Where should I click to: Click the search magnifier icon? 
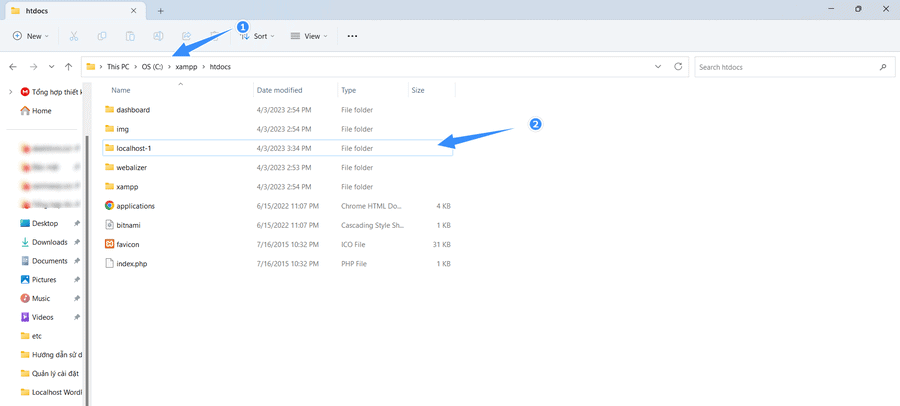883,67
